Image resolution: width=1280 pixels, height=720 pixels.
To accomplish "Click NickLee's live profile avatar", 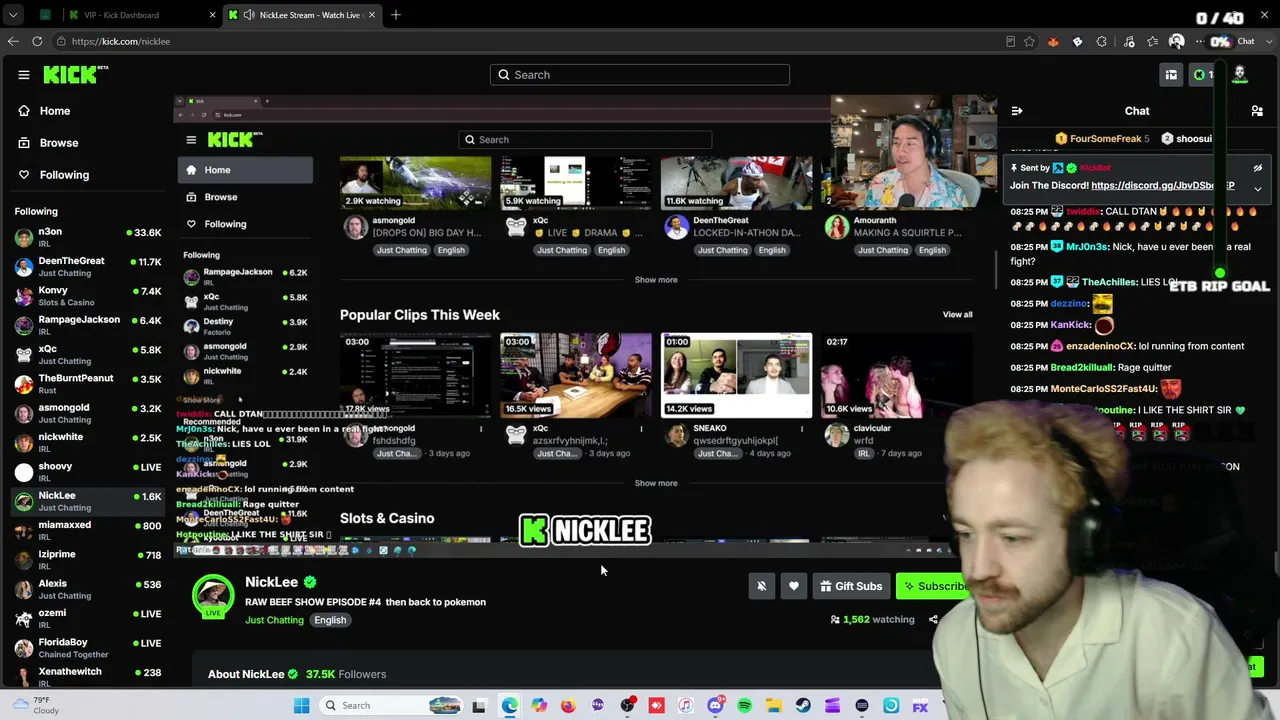I will pos(213,595).
